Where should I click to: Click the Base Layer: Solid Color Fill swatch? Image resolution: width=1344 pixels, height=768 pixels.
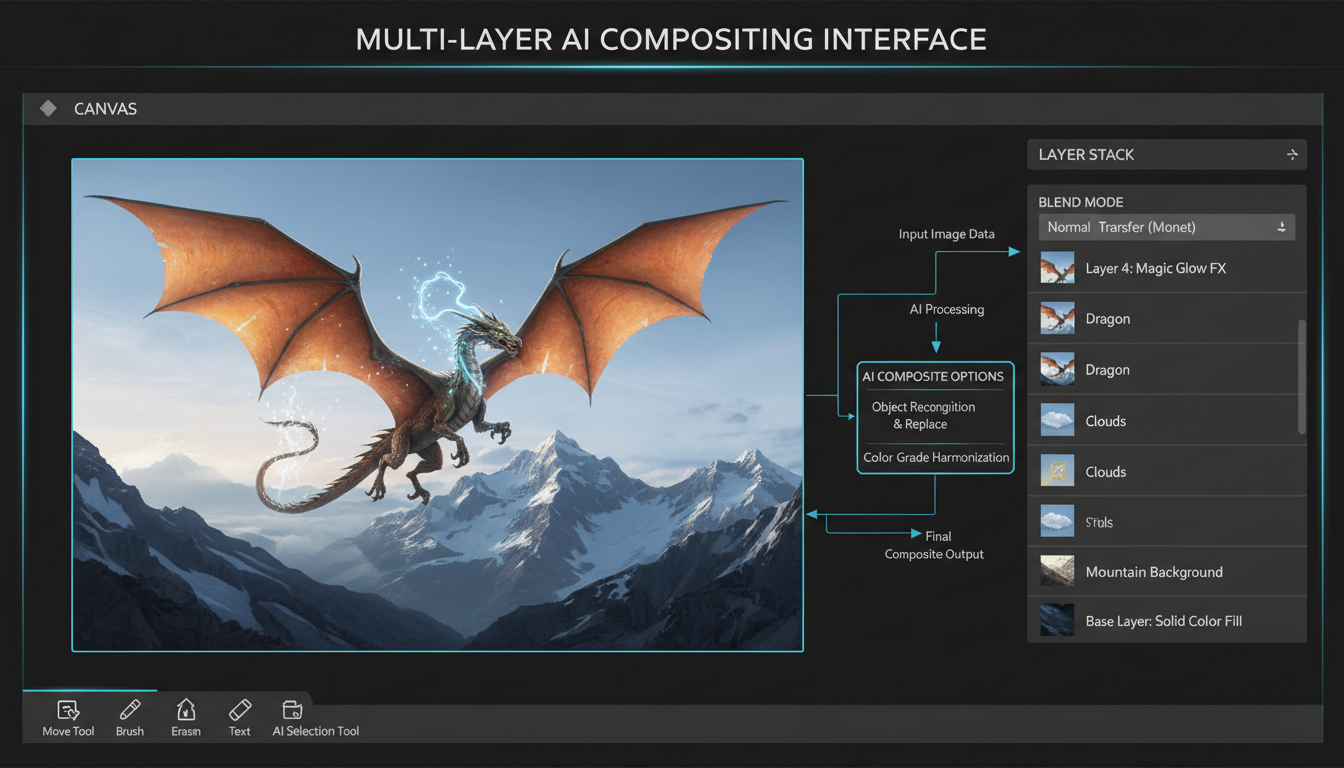tap(1057, 620)
